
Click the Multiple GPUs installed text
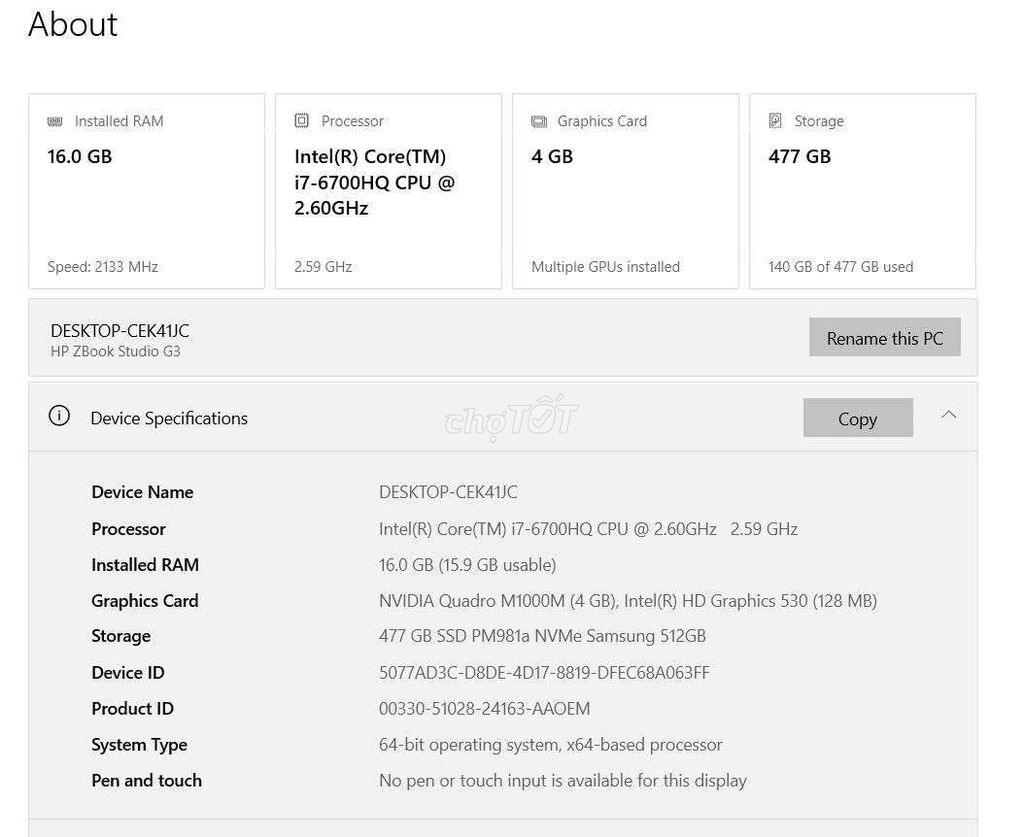(x=604, y=266)
